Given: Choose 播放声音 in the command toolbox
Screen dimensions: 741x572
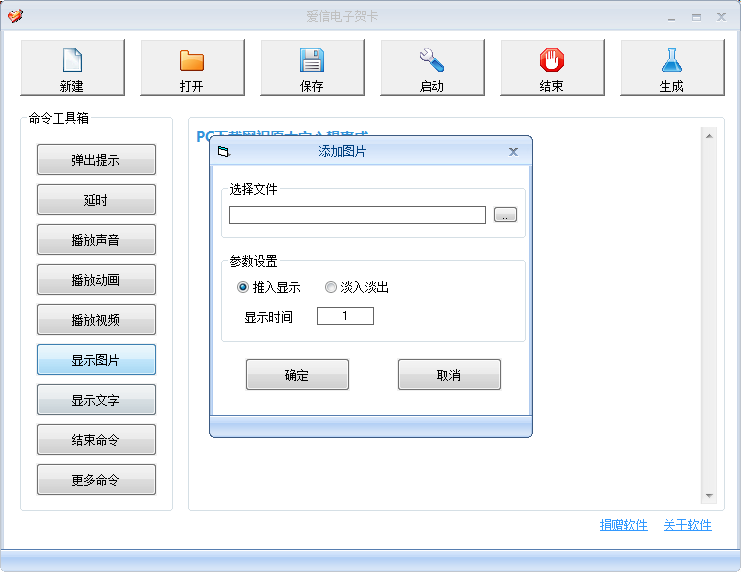Looking at the screenshot, I should (96, 240).
